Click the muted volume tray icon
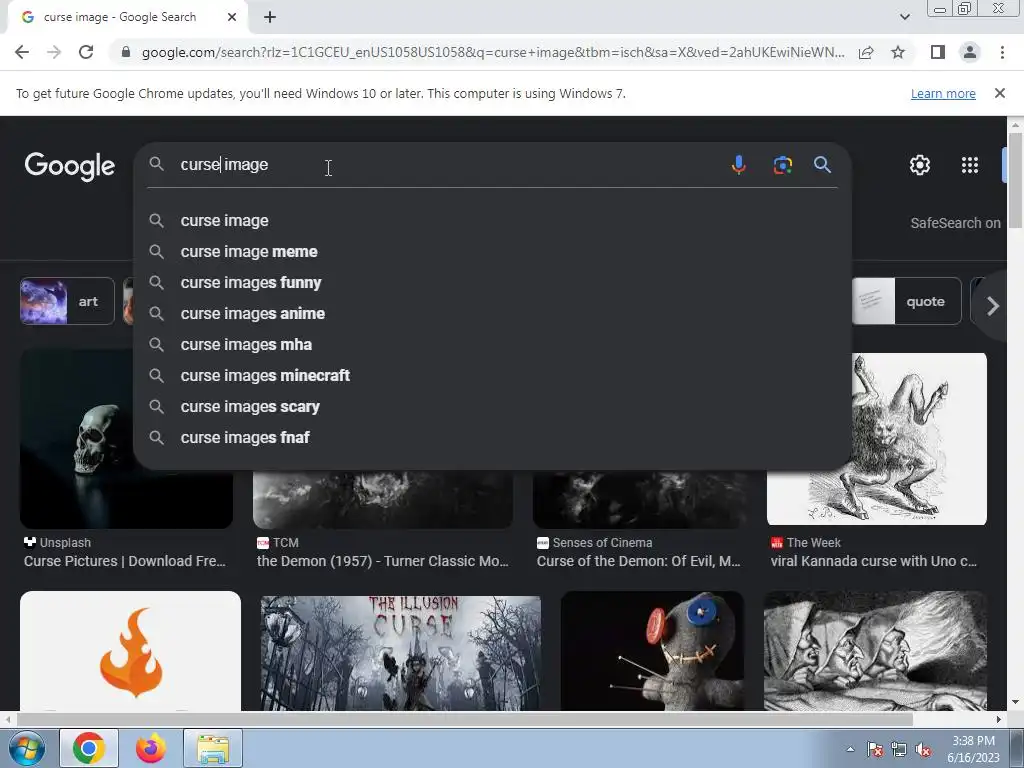1024x768 pixels. (923, 750)
